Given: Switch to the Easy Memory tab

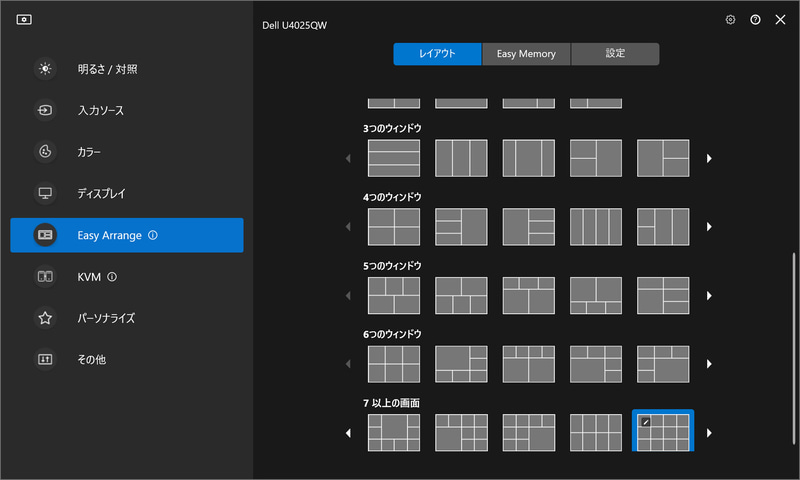Looking at the screenshot, I should pyautogui.click(x=526, y=54).
